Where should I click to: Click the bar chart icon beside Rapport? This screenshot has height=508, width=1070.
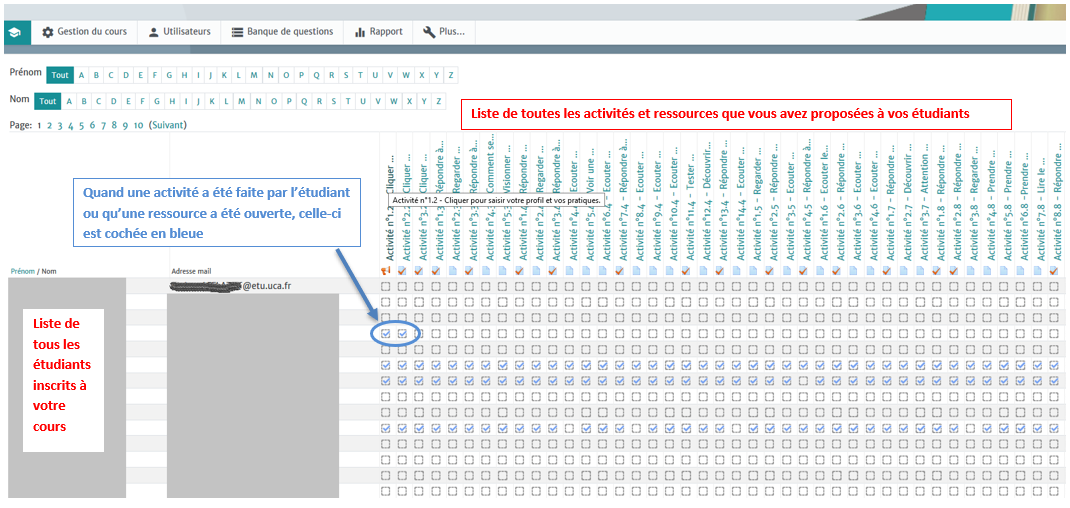point(359,32)
